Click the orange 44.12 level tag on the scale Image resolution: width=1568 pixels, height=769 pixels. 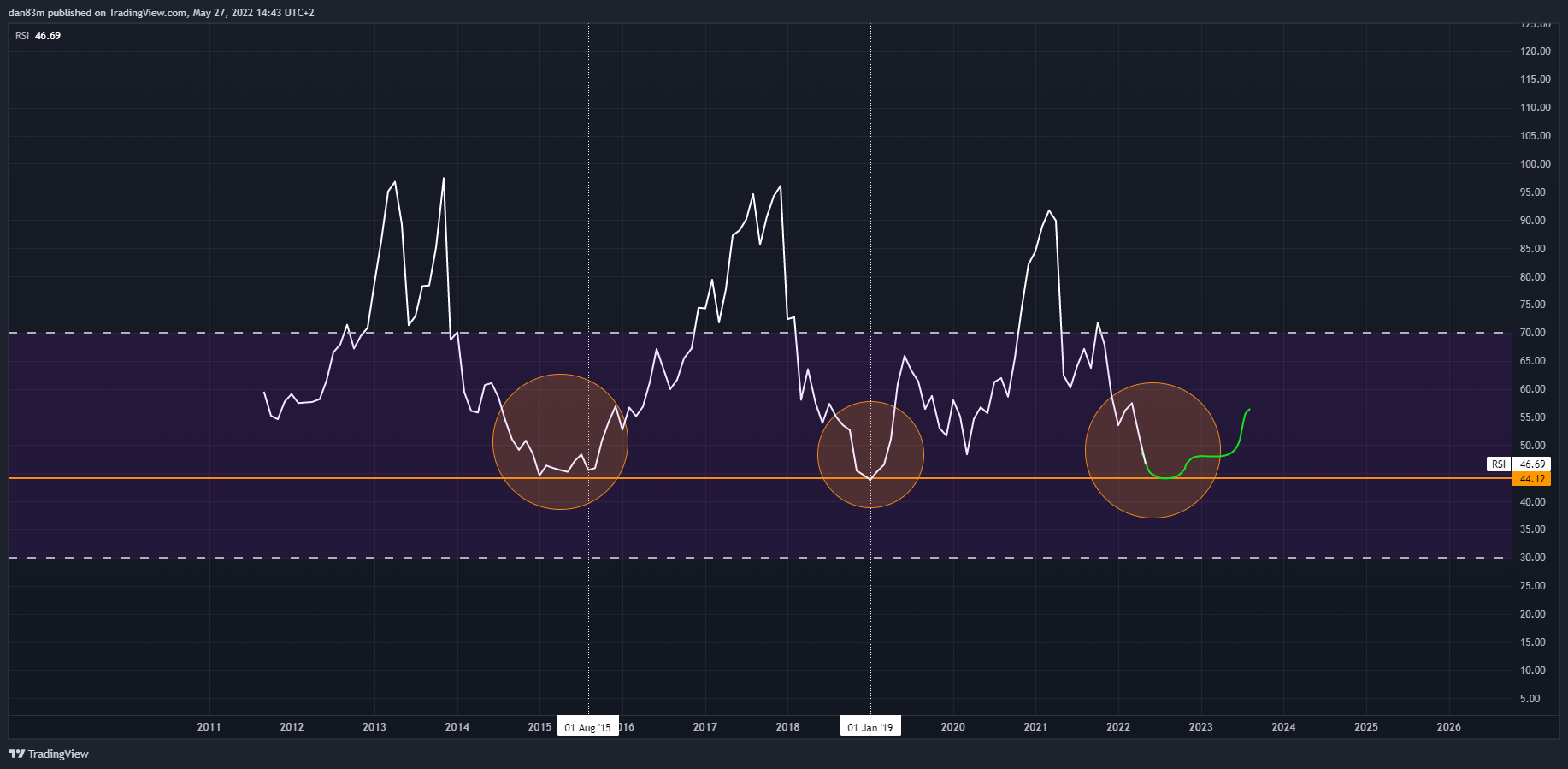(1531, 479)
